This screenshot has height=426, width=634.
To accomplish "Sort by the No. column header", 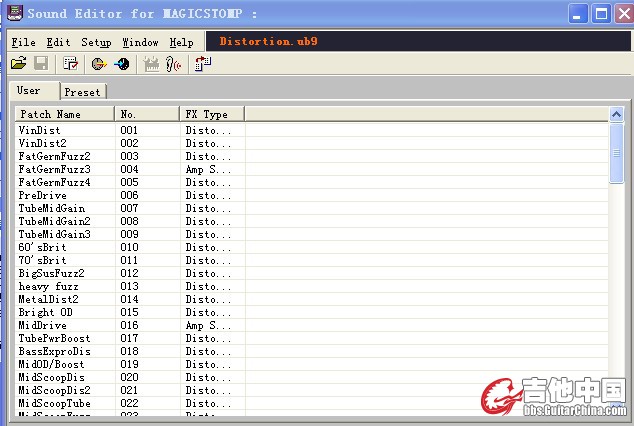I will click(x=147, y=114).
